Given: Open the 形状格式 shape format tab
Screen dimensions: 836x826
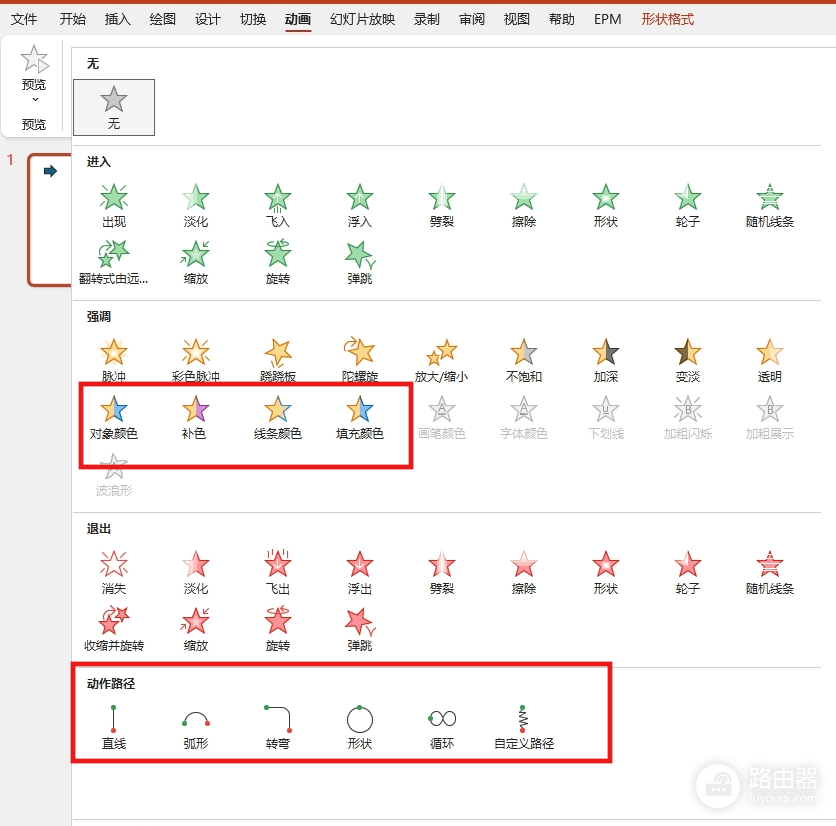Looking at the screenshot, I should click(x=668, y=19).
